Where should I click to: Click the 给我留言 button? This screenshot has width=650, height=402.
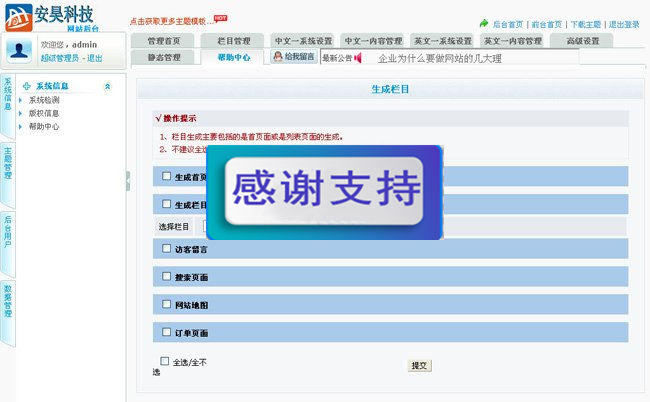click(x=294, y=56)
